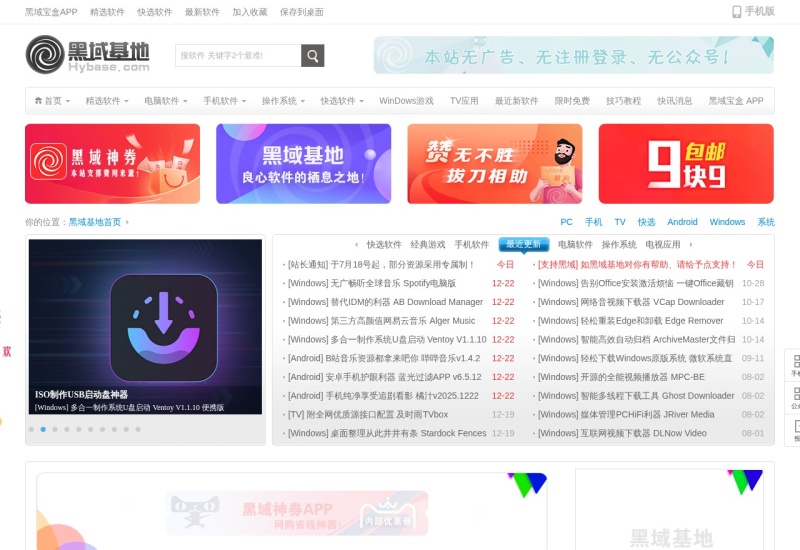The width and height of the screenshot is (800, 550).
Task: Click the search magnifier button
Action: 313,56
